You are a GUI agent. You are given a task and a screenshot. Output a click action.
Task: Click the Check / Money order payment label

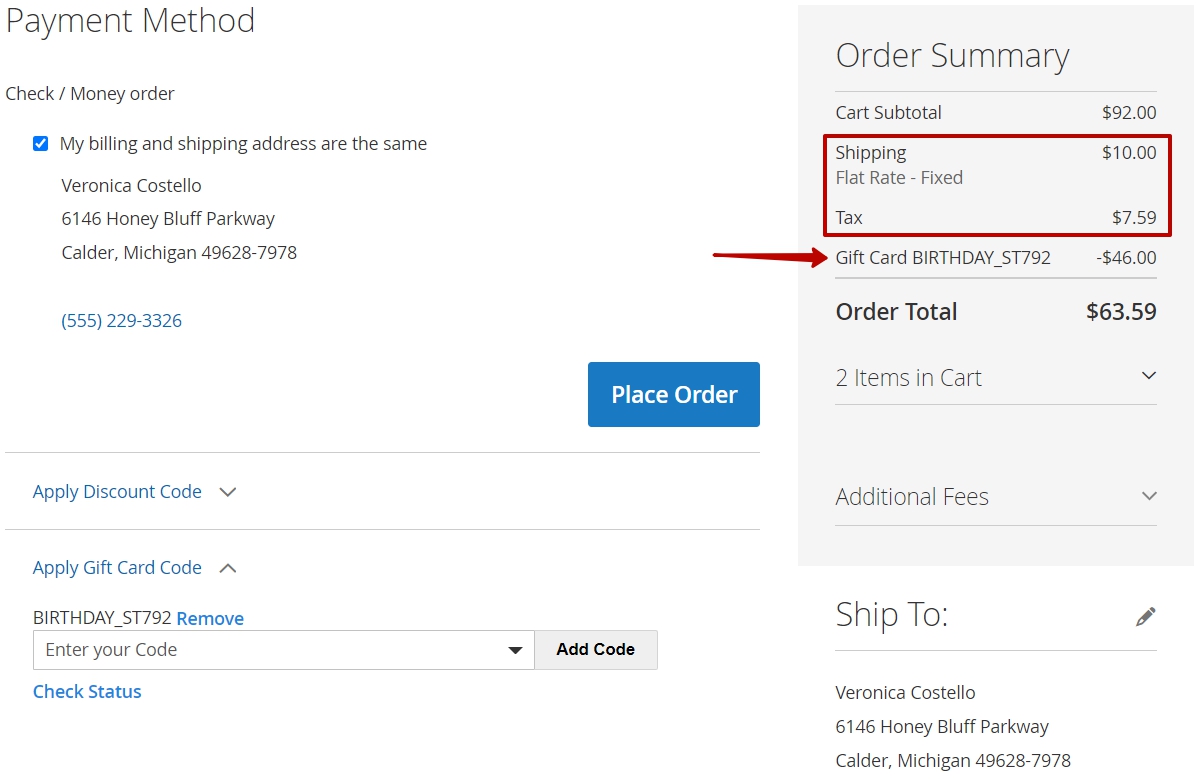[x=90, y=93]
